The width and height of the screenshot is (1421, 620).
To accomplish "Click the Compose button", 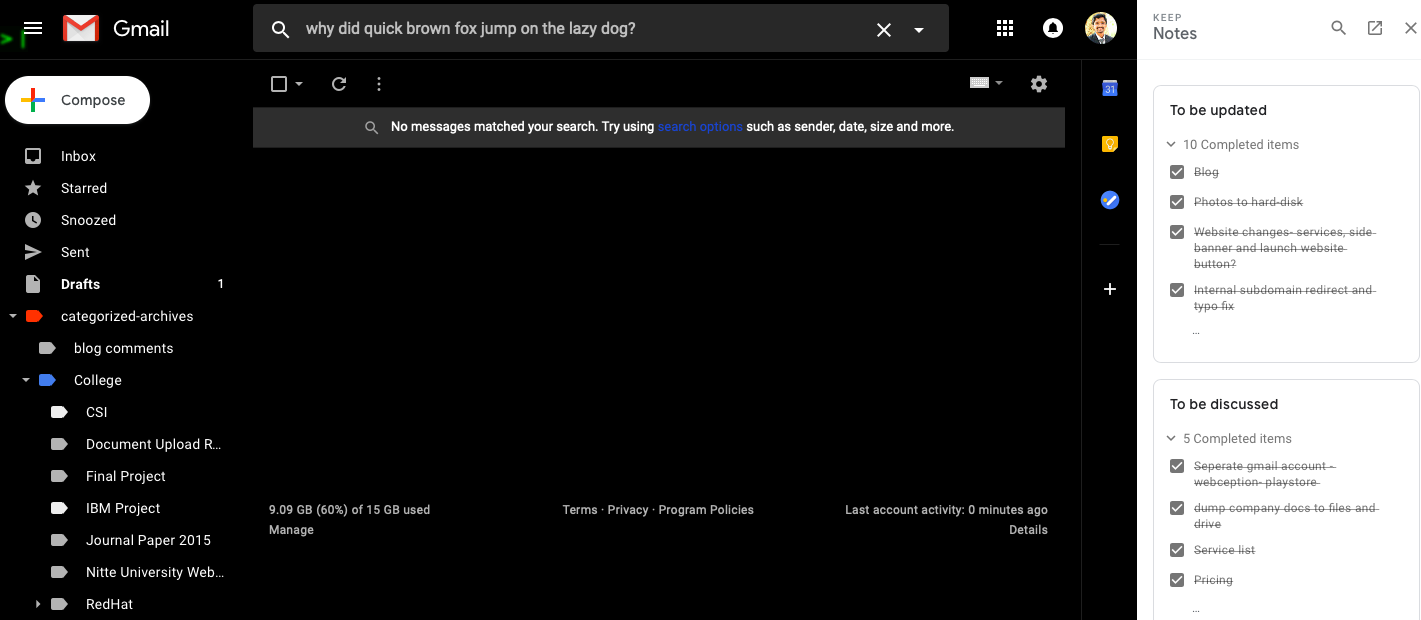I will click(x=78, y=100).
